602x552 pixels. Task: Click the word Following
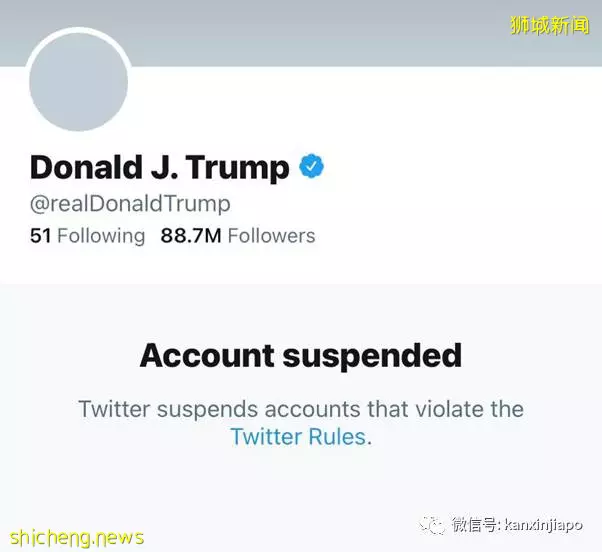tap(101, 236)
